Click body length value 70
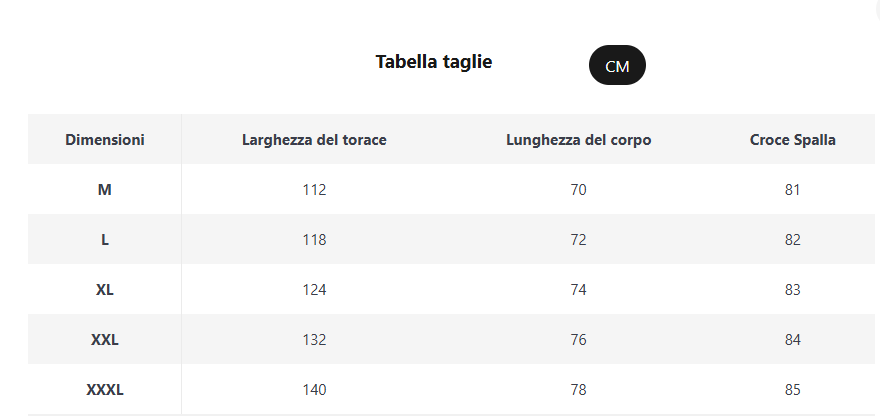The height and width of the screenshot is (416, 880). (578, 190)
